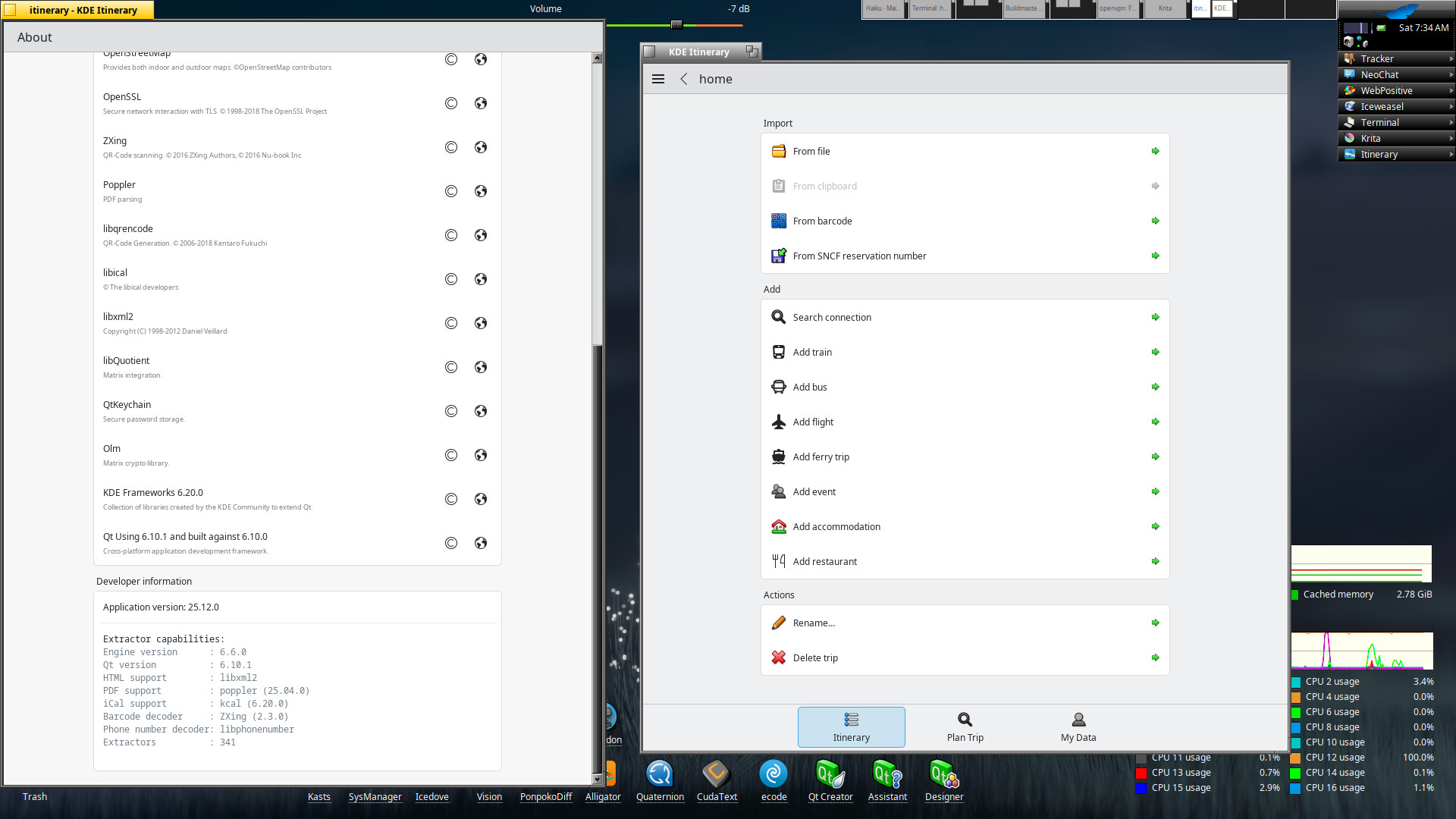Image resolution: width=1456 pixels, height=819 pixels.
Task: Select the Itinerary bottom tab
Action: click(x=851, y=726)
